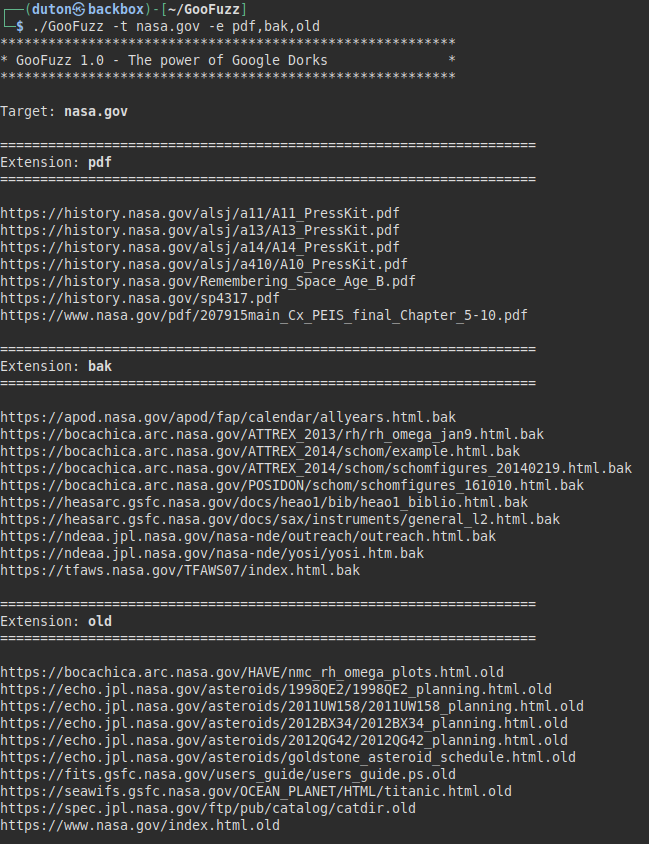649x844 pixels.
Task: Select the schomfigures_20140219.html.bak URL
Action: coord(316,468)
